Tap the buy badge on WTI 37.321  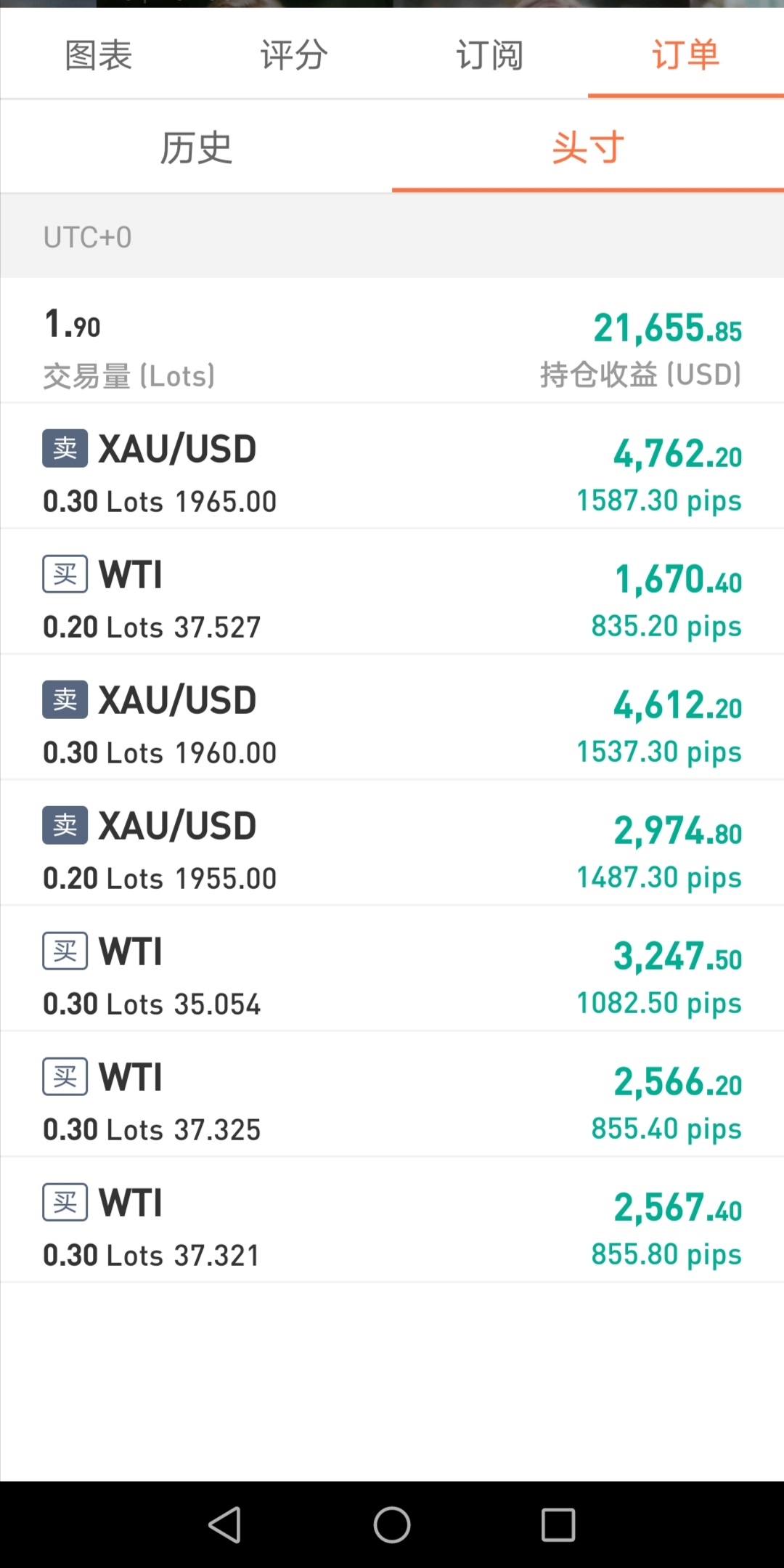(65, 1202)
